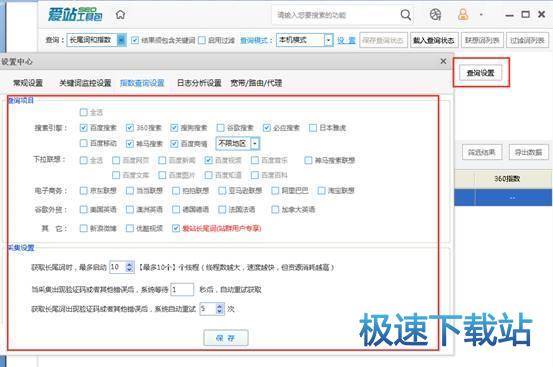Check 全选 above the search engine row
This screenshot has height=367, width=553.
tap(84, 112)
